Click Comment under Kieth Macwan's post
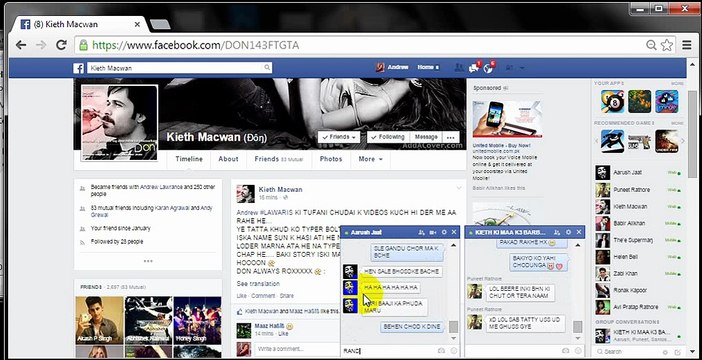Screen dimensions: 702x360 click(263, 296)
